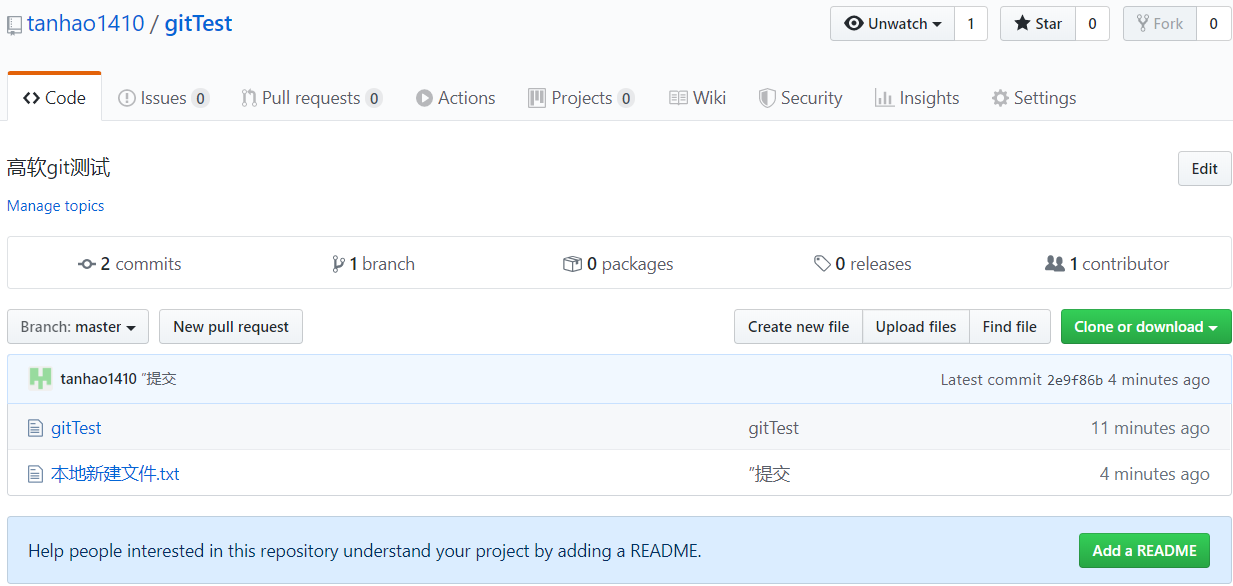This screenshot has height=586, width=1233.
Task: Click the Add a README button
Action: click(x=1144, y=551)
